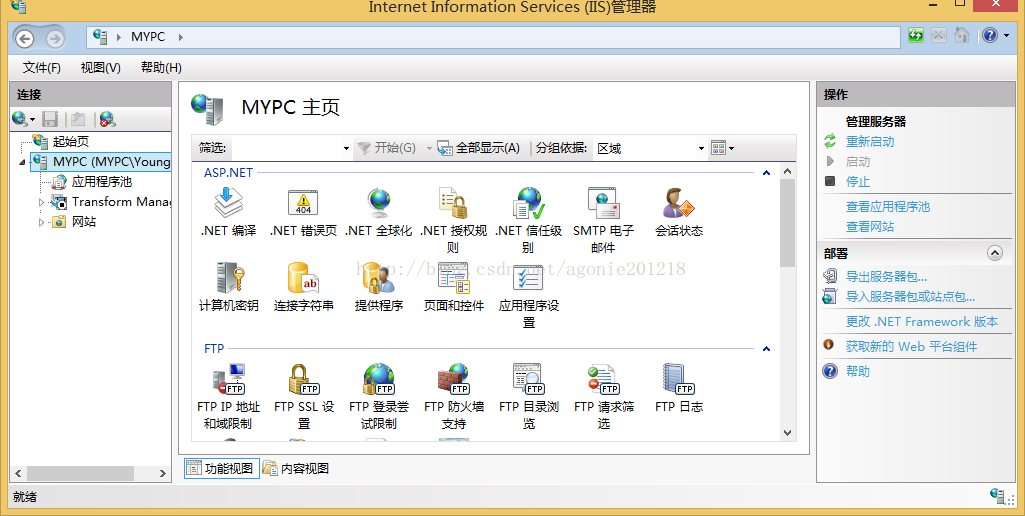The width and height of the screenshot is (1025, 516).
Task: Open the .NET 授权规则 padlock icon
Action: [454, 203]
